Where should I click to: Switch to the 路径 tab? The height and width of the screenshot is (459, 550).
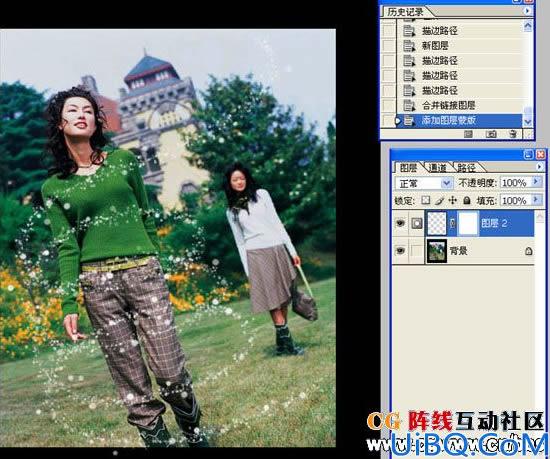[x=467, y=168]
